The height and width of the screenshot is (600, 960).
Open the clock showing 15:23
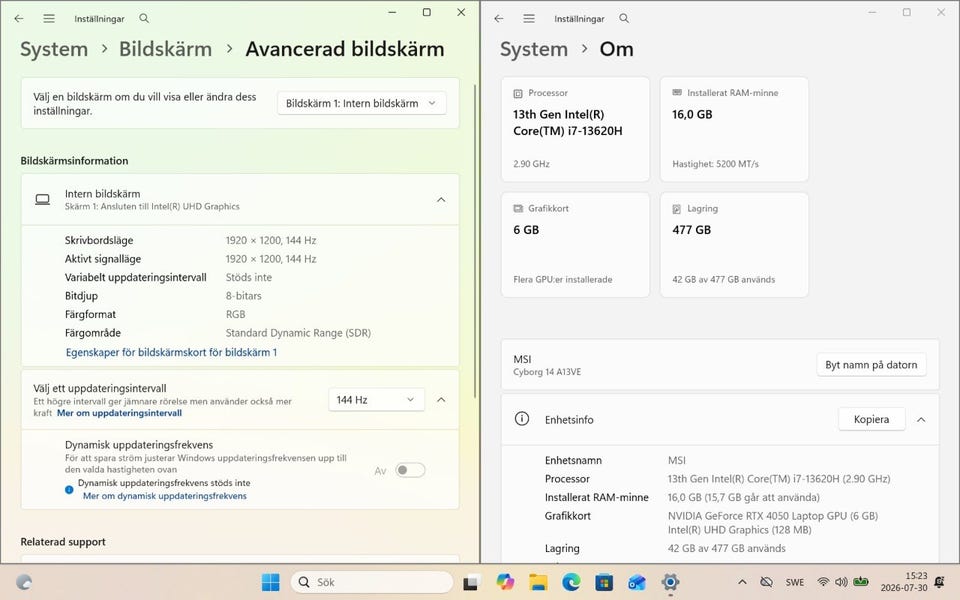[x=904, y=582]
